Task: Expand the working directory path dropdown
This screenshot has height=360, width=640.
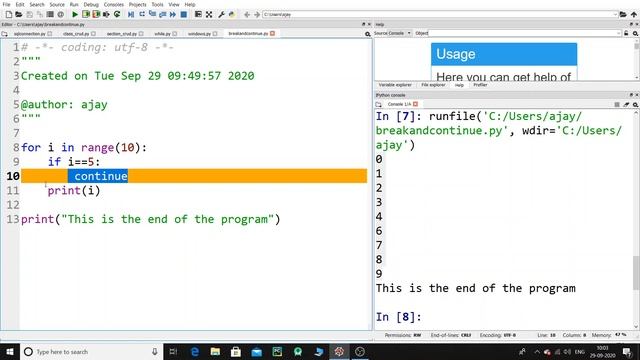Action: tap(615, 15)
